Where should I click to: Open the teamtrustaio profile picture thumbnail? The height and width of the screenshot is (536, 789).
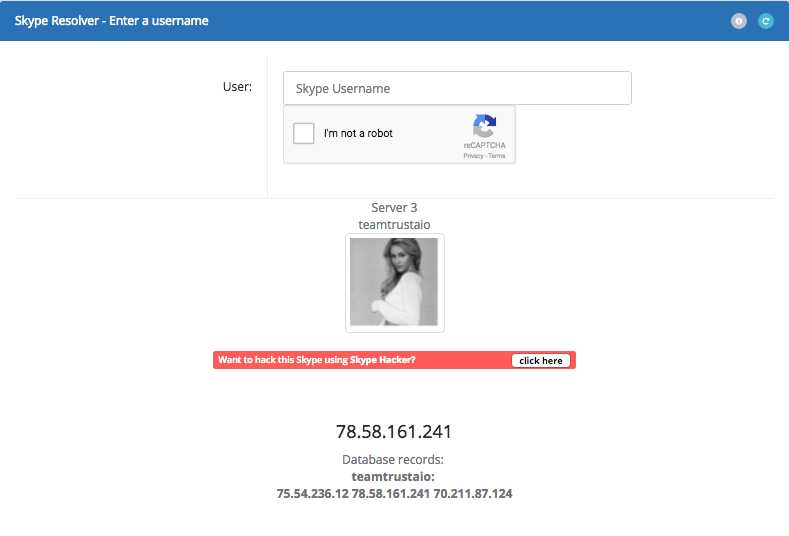tap(394, 282)
